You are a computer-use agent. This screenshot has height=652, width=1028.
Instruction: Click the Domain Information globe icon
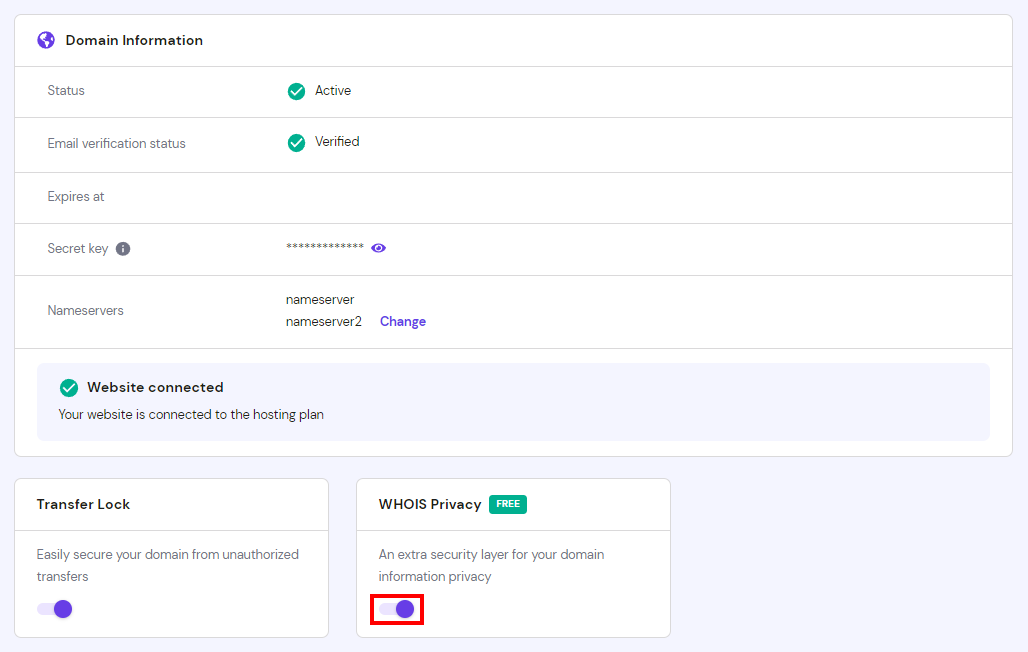46,40
